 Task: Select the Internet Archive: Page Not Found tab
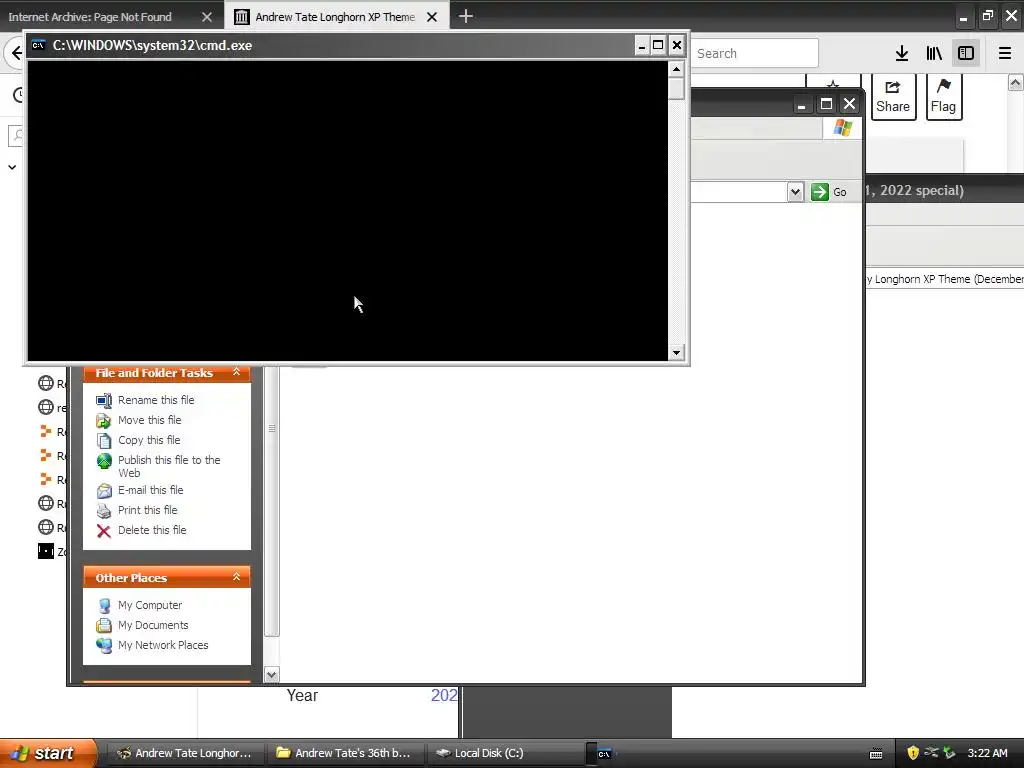pyautogui.click(x=90, y=17)
